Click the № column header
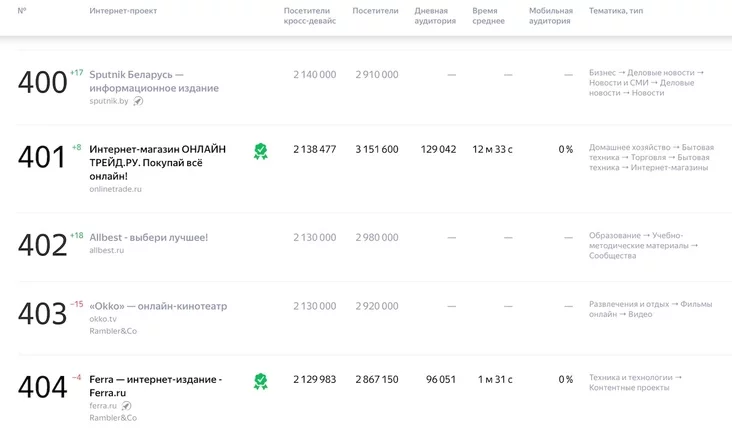Screen dimensions: 732x434 [x=22, y=11]
